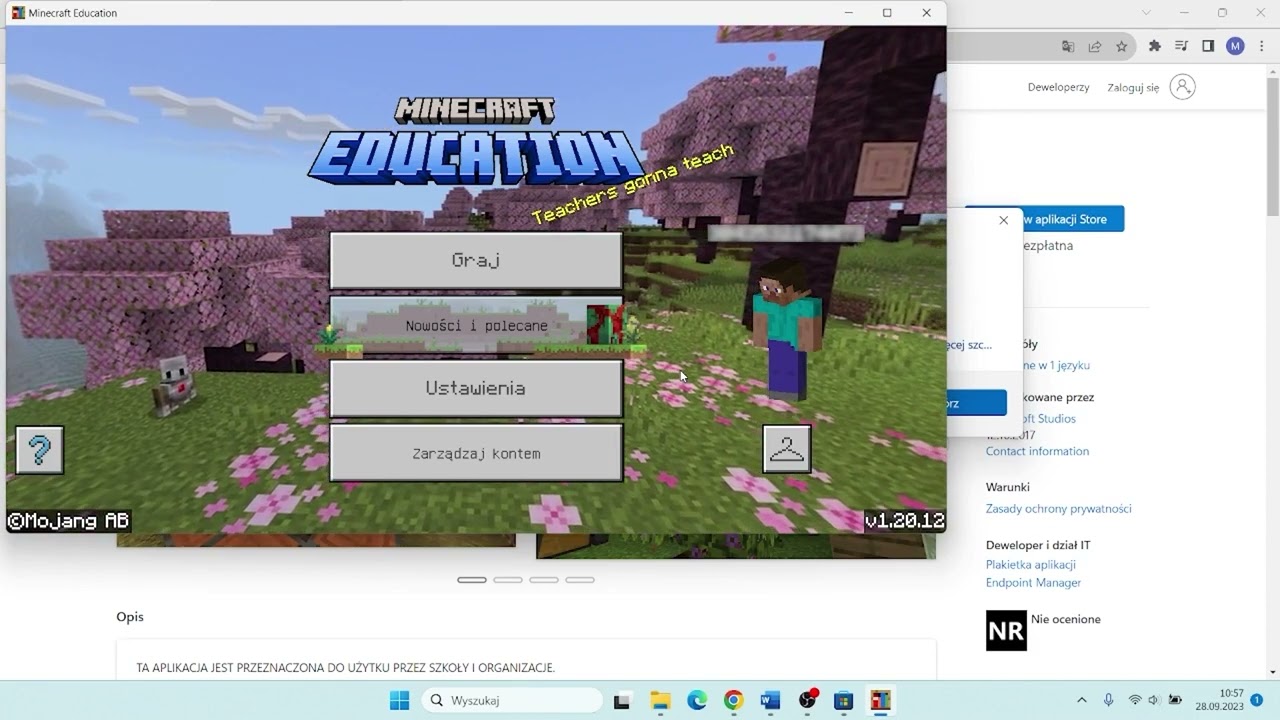Click the microphone tray icon
Image resolution: width=1280 pixels, height=720 pixels.
coord(1108,700)
